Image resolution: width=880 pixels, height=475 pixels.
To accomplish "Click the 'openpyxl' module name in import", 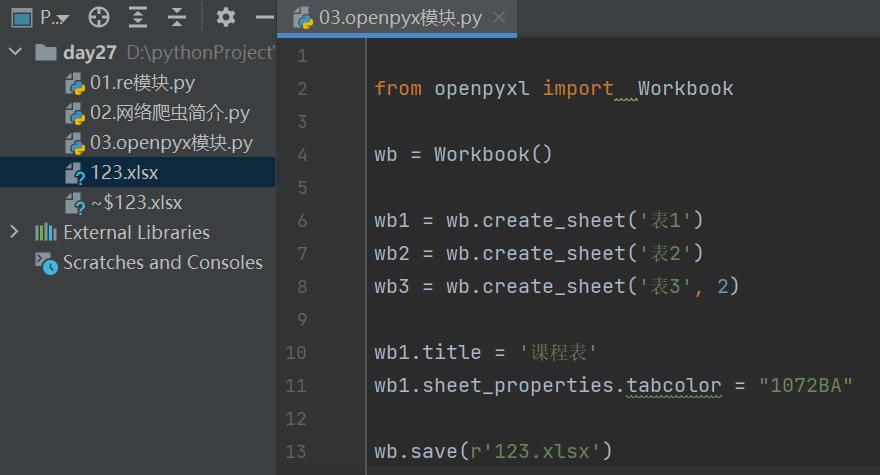I will 482,89.
